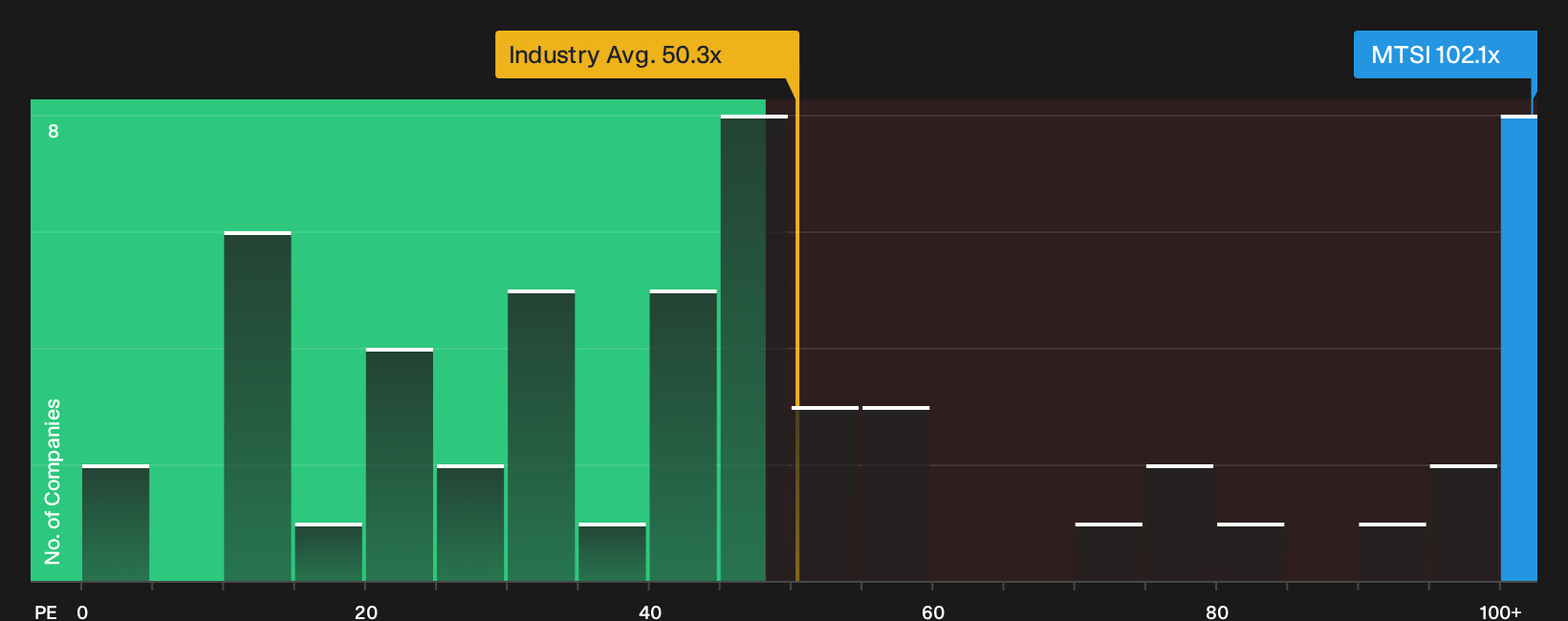Click the dark bar at PE 90-95
The width and height of the screenshot is (1568, 621).
[x=1392, y=552]
